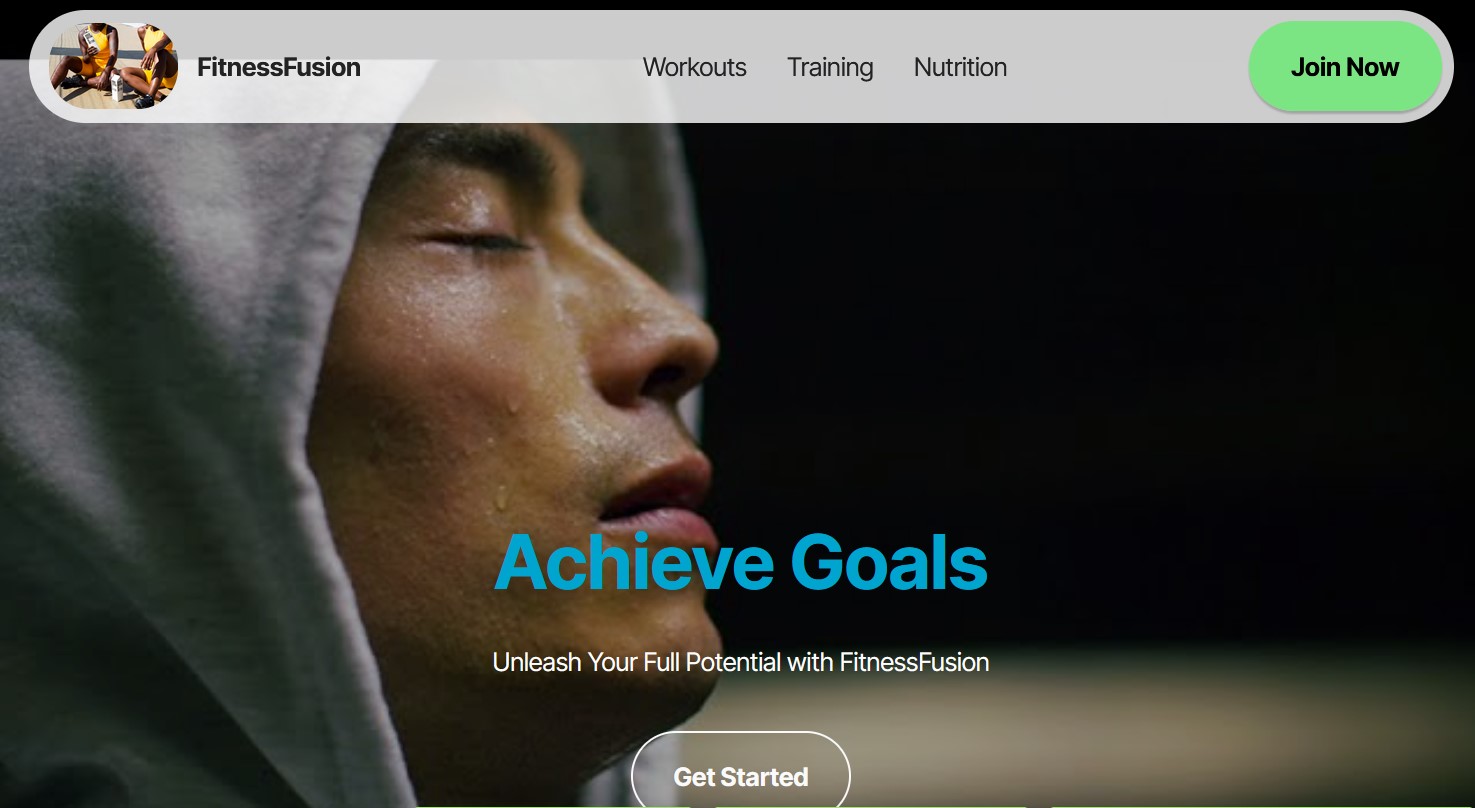Go to the Training section
The height and width of the screenshot is (808, 1475).
pyautogui.click(x=830, y=67)
